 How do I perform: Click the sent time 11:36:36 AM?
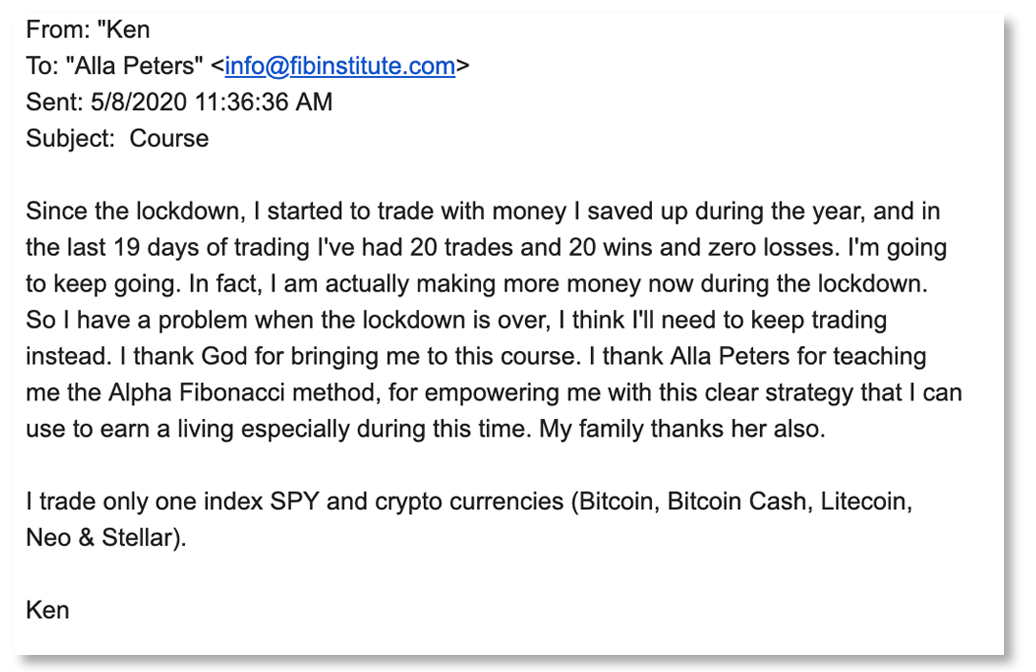tap(264, 102)
